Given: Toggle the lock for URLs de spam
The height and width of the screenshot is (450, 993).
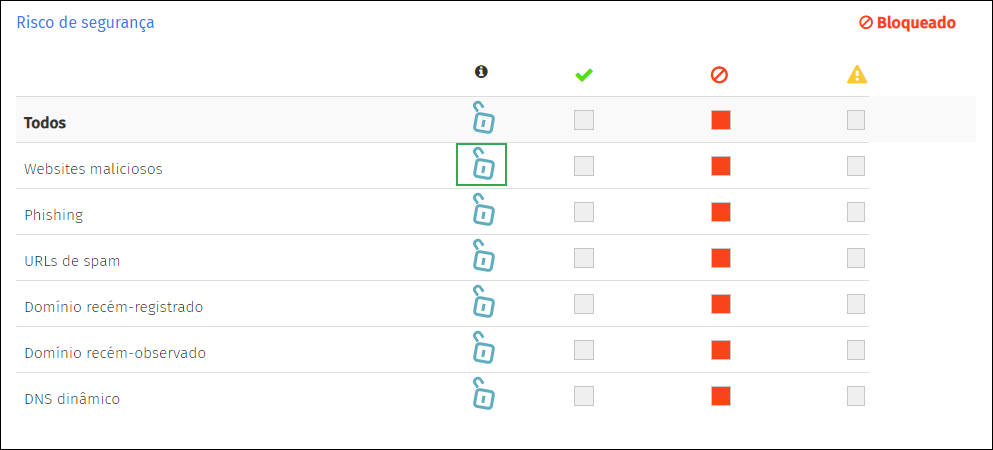Looking at the screenshot, I should point(483,256).
